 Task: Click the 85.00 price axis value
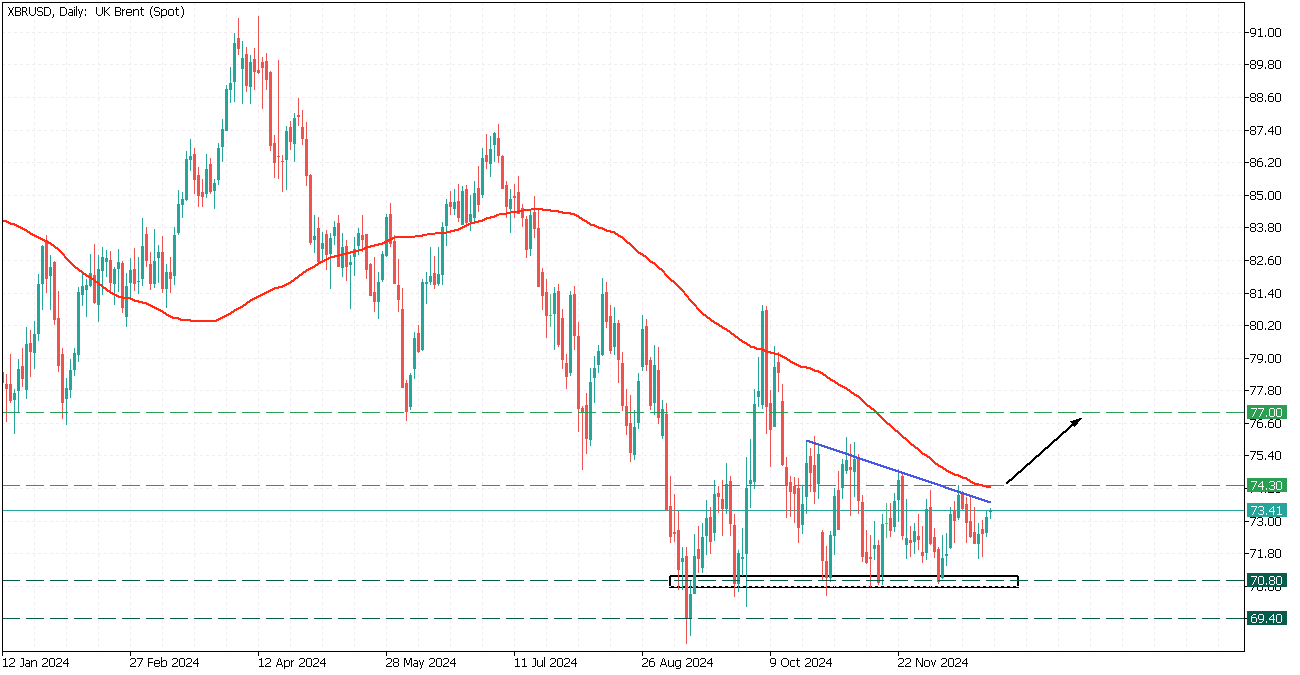pyautogui.click(x=1265, y=196)
